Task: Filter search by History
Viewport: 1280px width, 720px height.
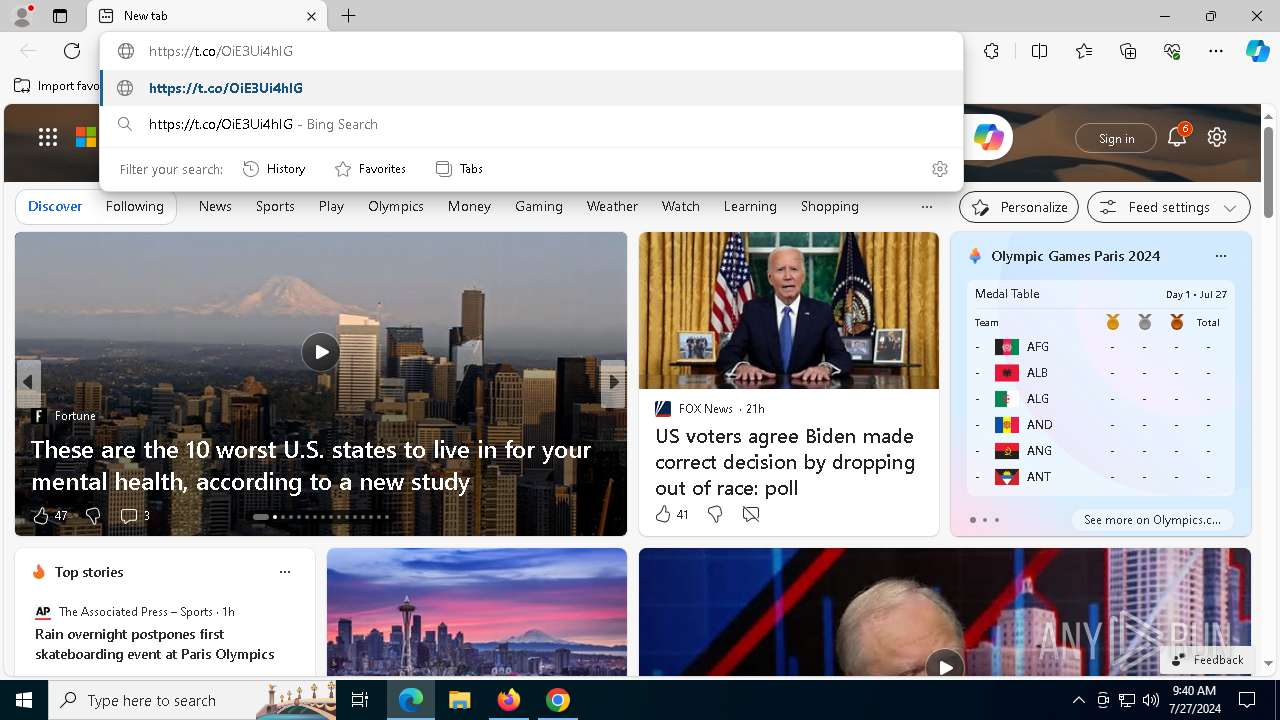Action: [x=274, y=169]
